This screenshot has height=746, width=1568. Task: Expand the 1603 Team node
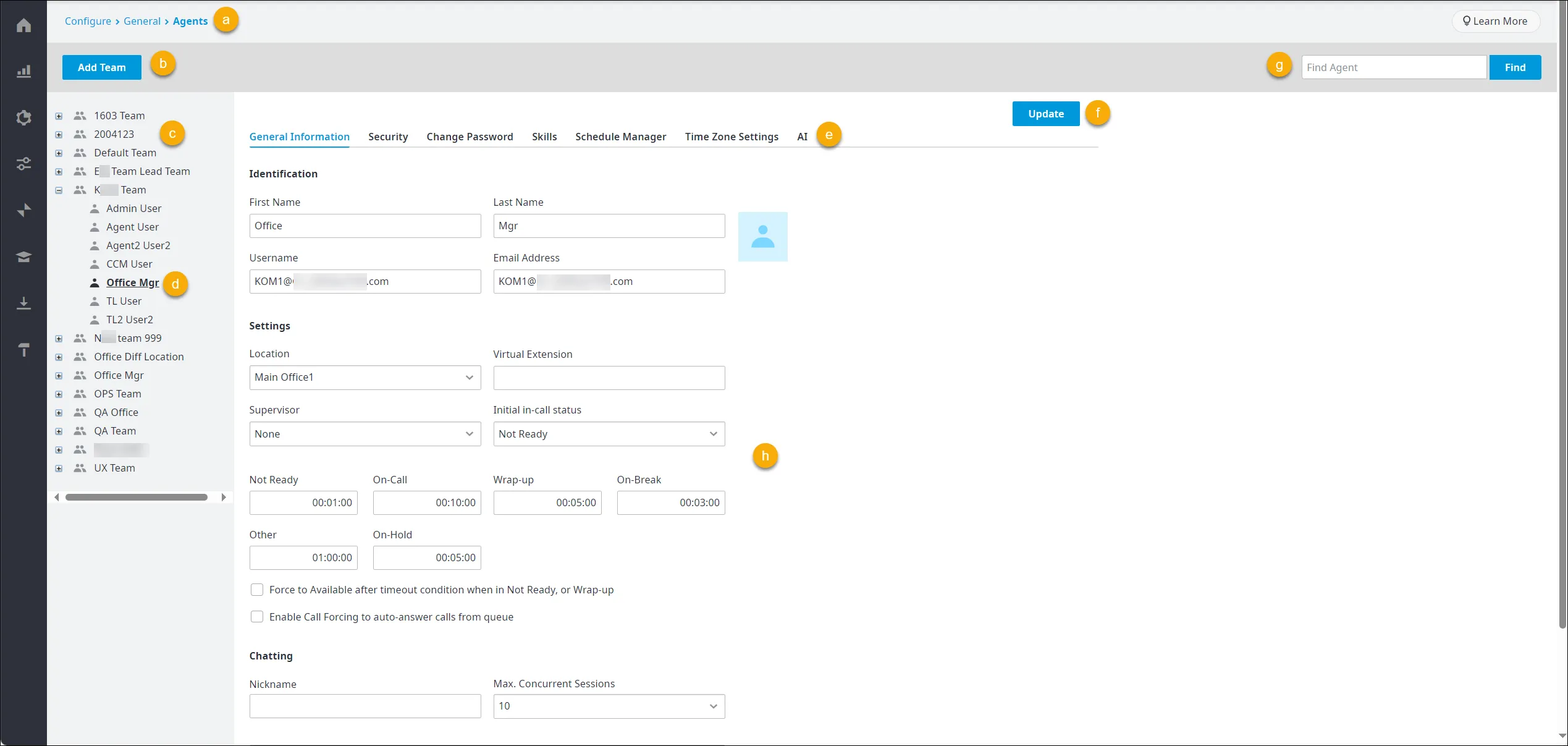click(59, 116)
